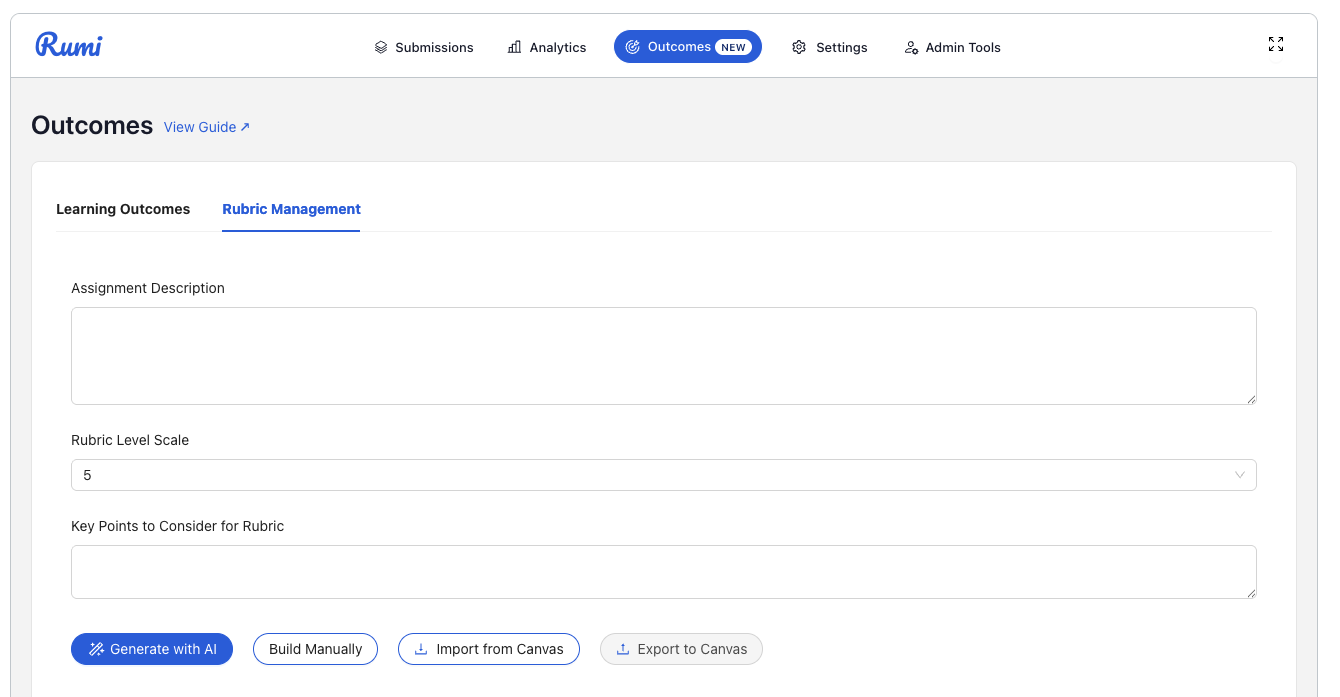The height and width of the screenshot is (697, 1340).
Task: Click the Rubric Level Scale dropdown chevron
Action: coord(1240,475)
